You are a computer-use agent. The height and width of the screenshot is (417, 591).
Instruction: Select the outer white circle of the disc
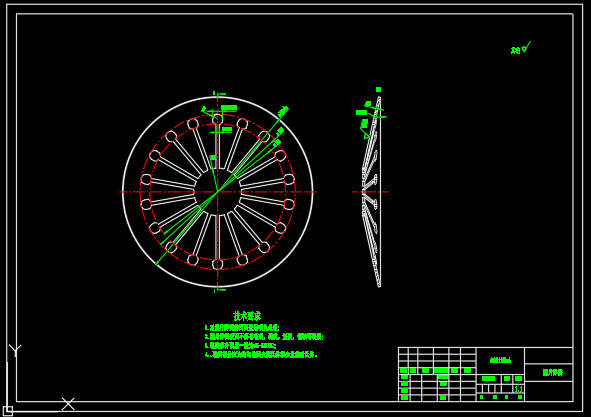click(217, 192)
